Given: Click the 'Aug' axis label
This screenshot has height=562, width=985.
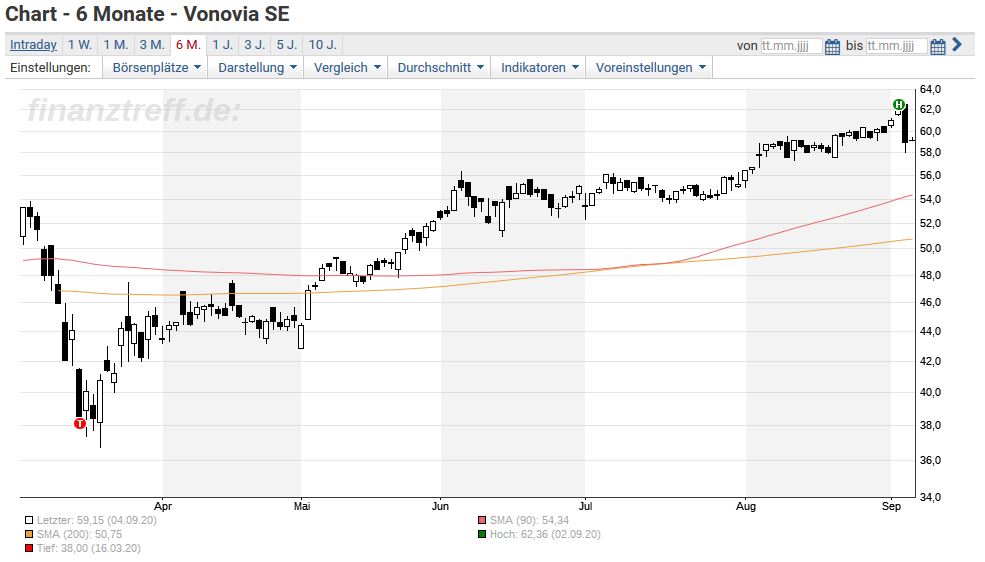Looking at the screenshot, I should (x=746, y=506).
